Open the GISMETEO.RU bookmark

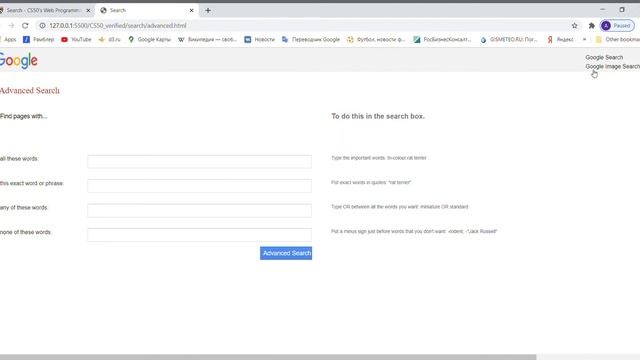coord(509,40)
